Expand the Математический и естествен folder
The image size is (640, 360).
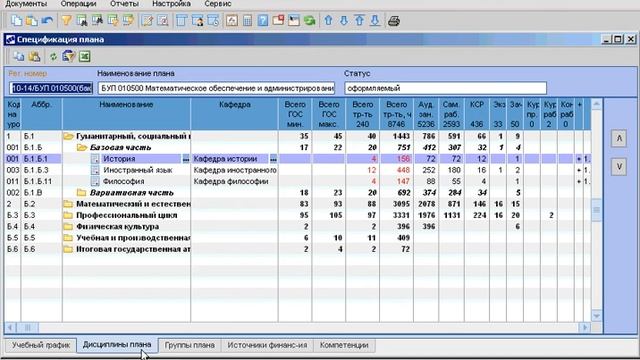(x=68, y=204)
